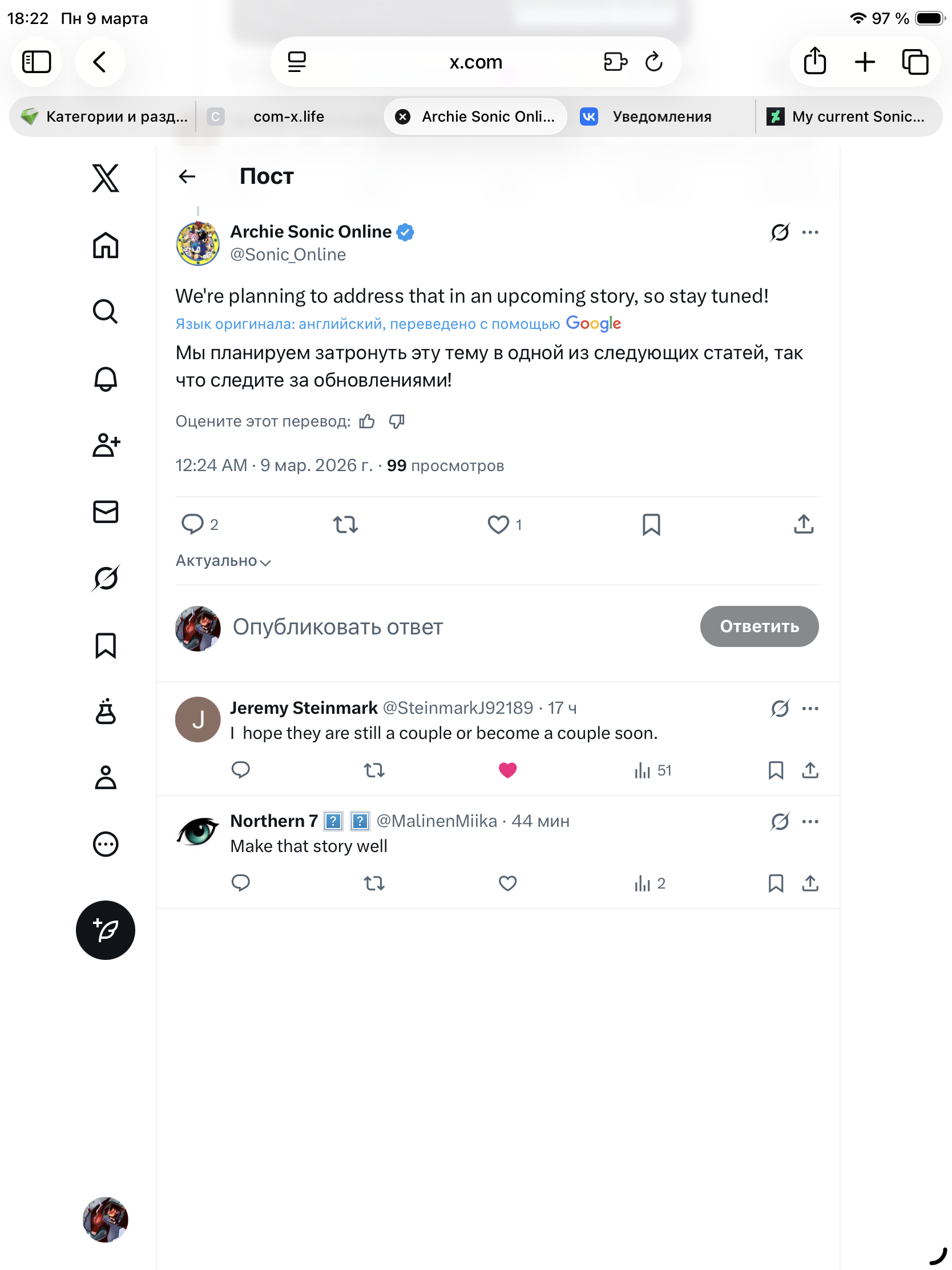The width and height of the screenshot is (952, 1270).
Task: Repost the Archie Sonic Online post
Action: click(345, 524)
